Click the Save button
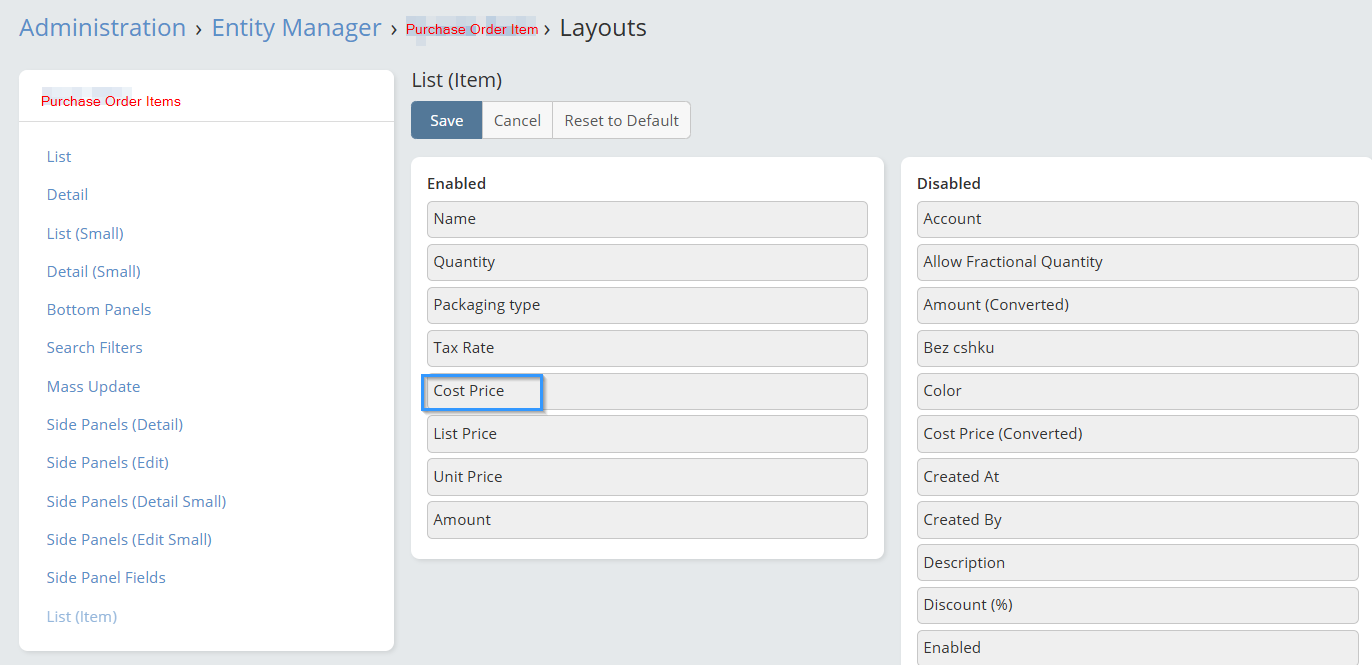The image size is (1372, 665). 446,120
